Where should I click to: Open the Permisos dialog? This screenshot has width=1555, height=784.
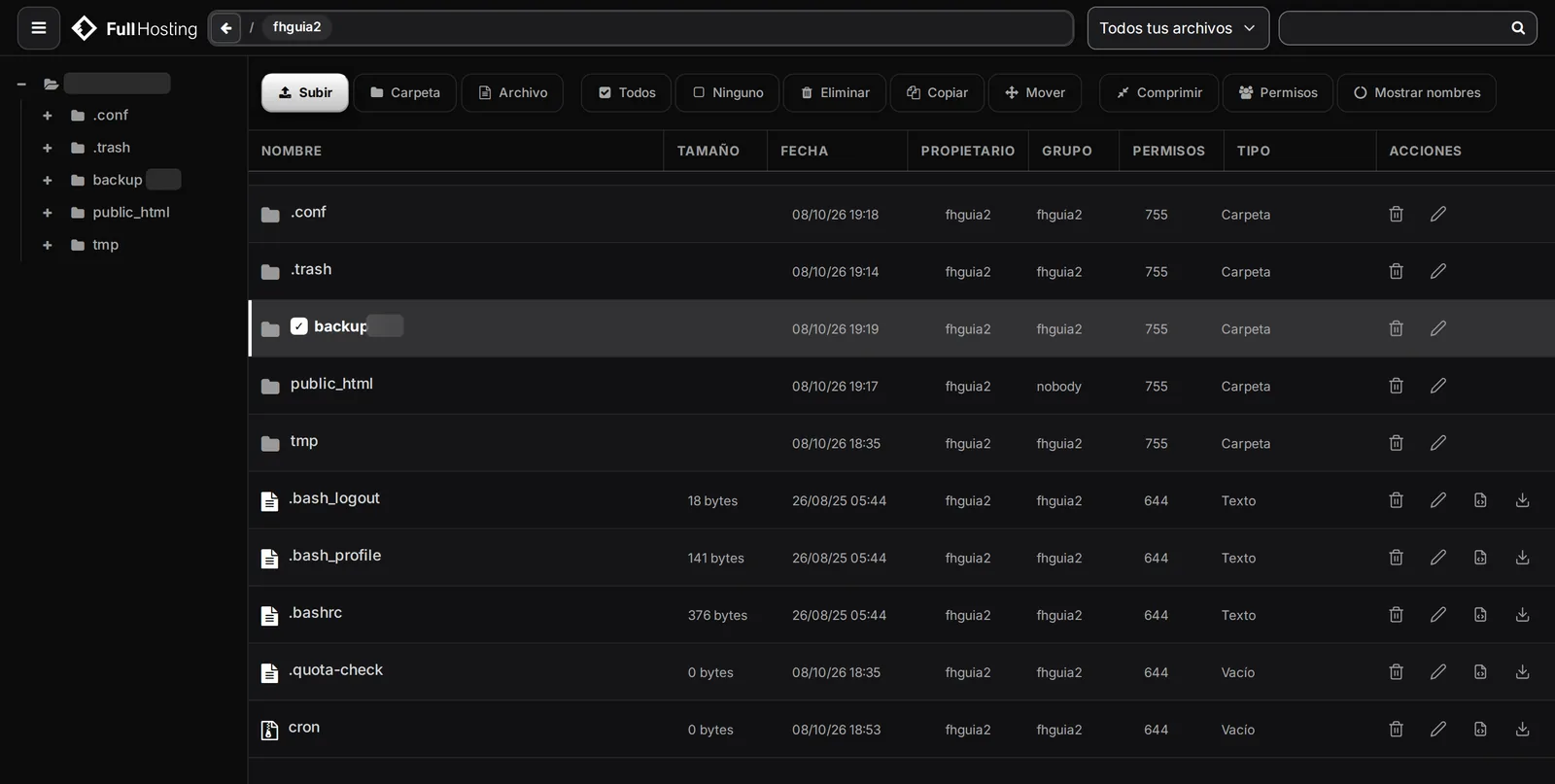(x=1277, y=93)
